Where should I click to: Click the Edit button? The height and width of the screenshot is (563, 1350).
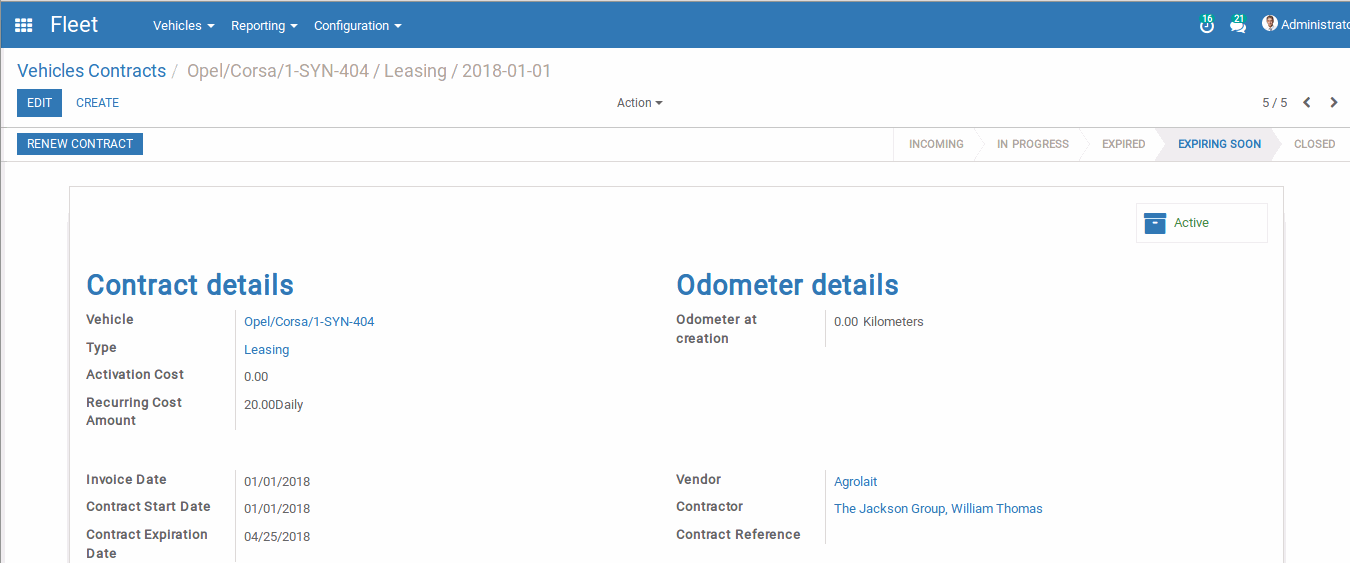click(x=39, y=103)
